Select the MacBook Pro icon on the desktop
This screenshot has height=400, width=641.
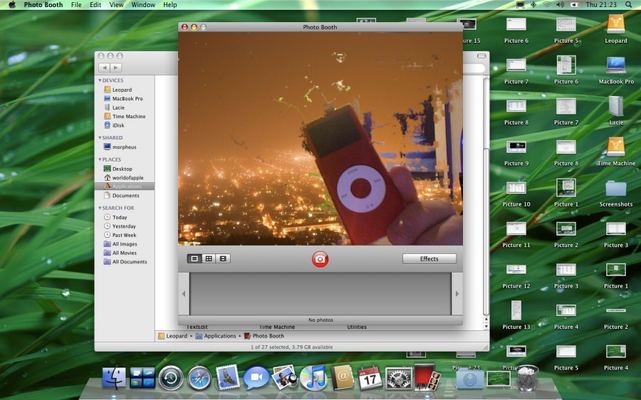point(616,70)
